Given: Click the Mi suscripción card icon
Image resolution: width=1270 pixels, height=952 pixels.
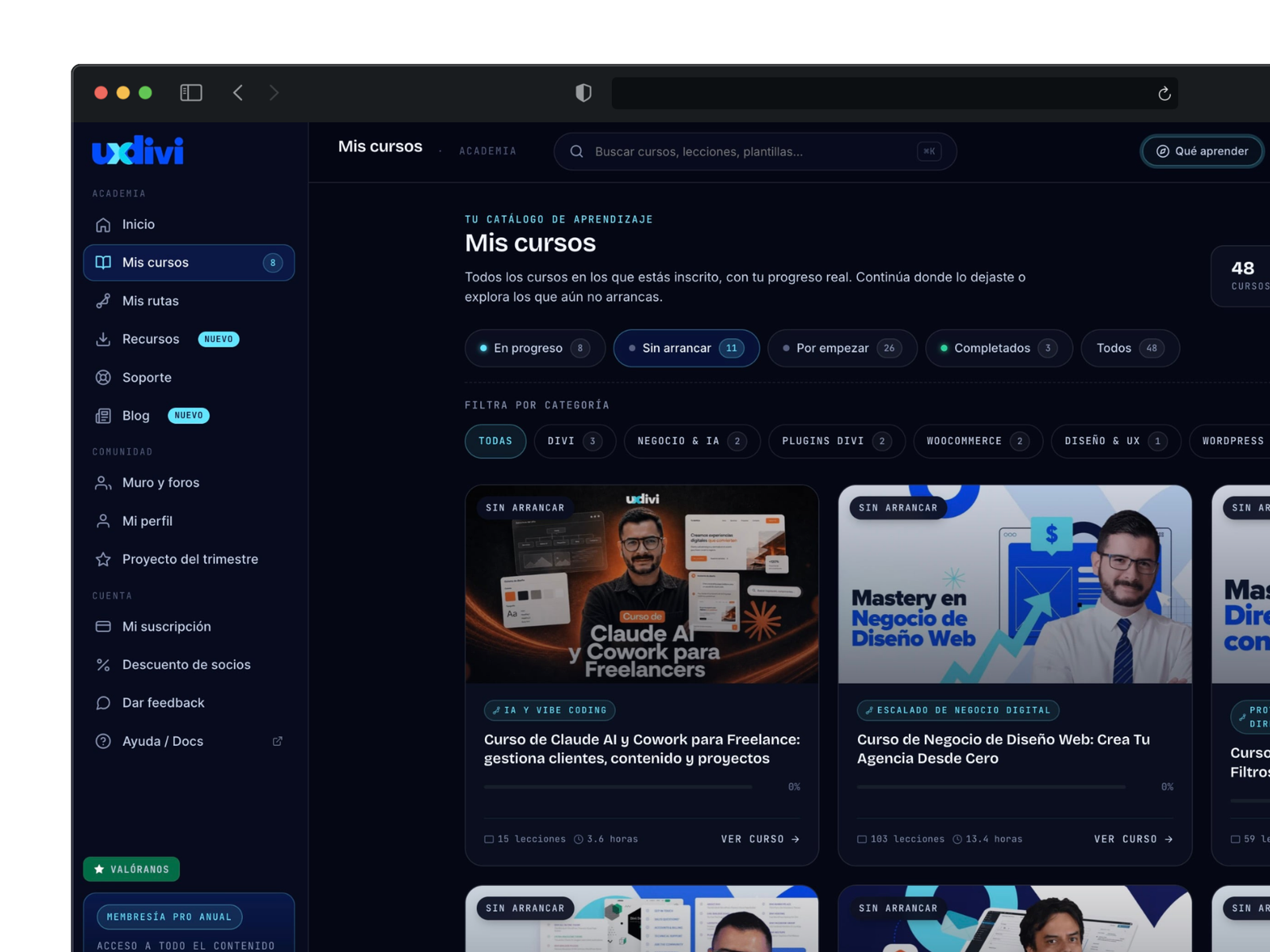Looking at the screenshot, I should (x=103, y=627).
